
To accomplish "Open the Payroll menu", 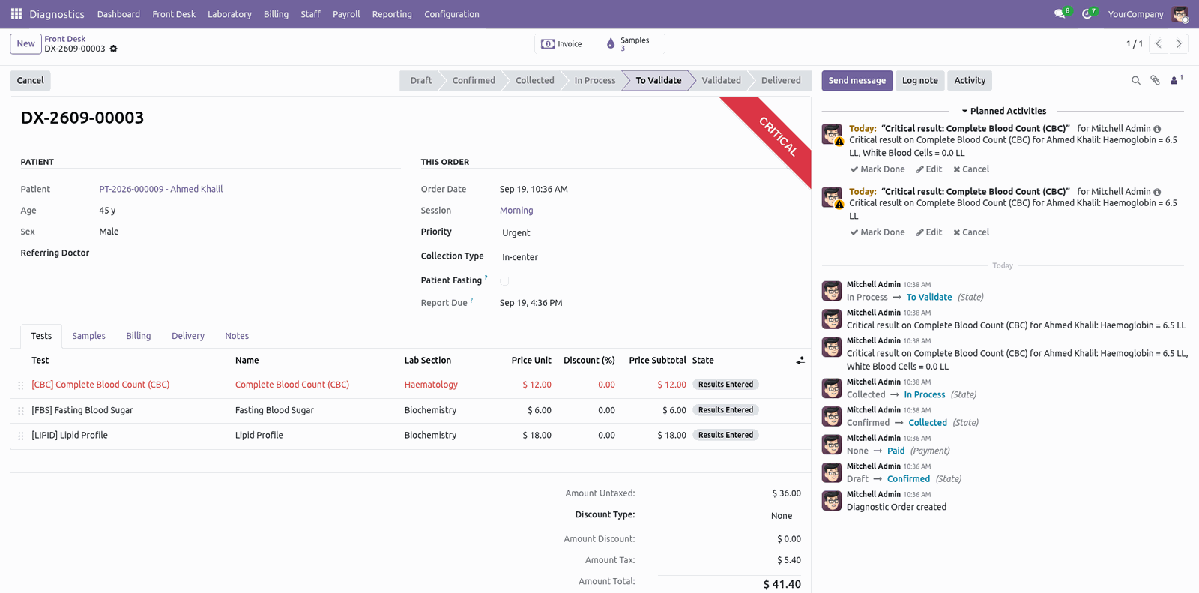I will click(x=346, y=14).
